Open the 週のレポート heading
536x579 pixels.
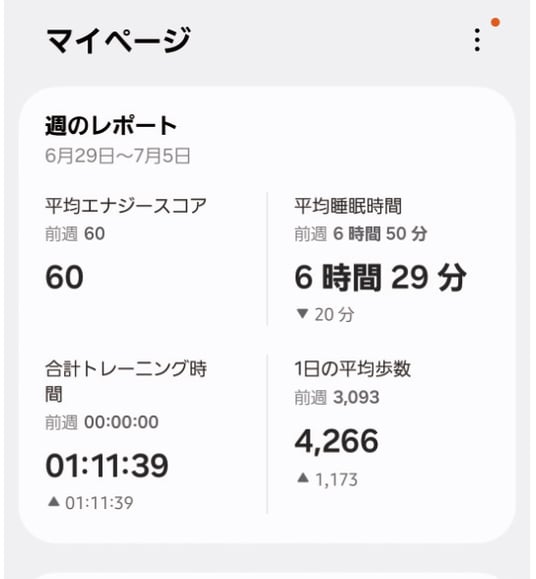111,126
